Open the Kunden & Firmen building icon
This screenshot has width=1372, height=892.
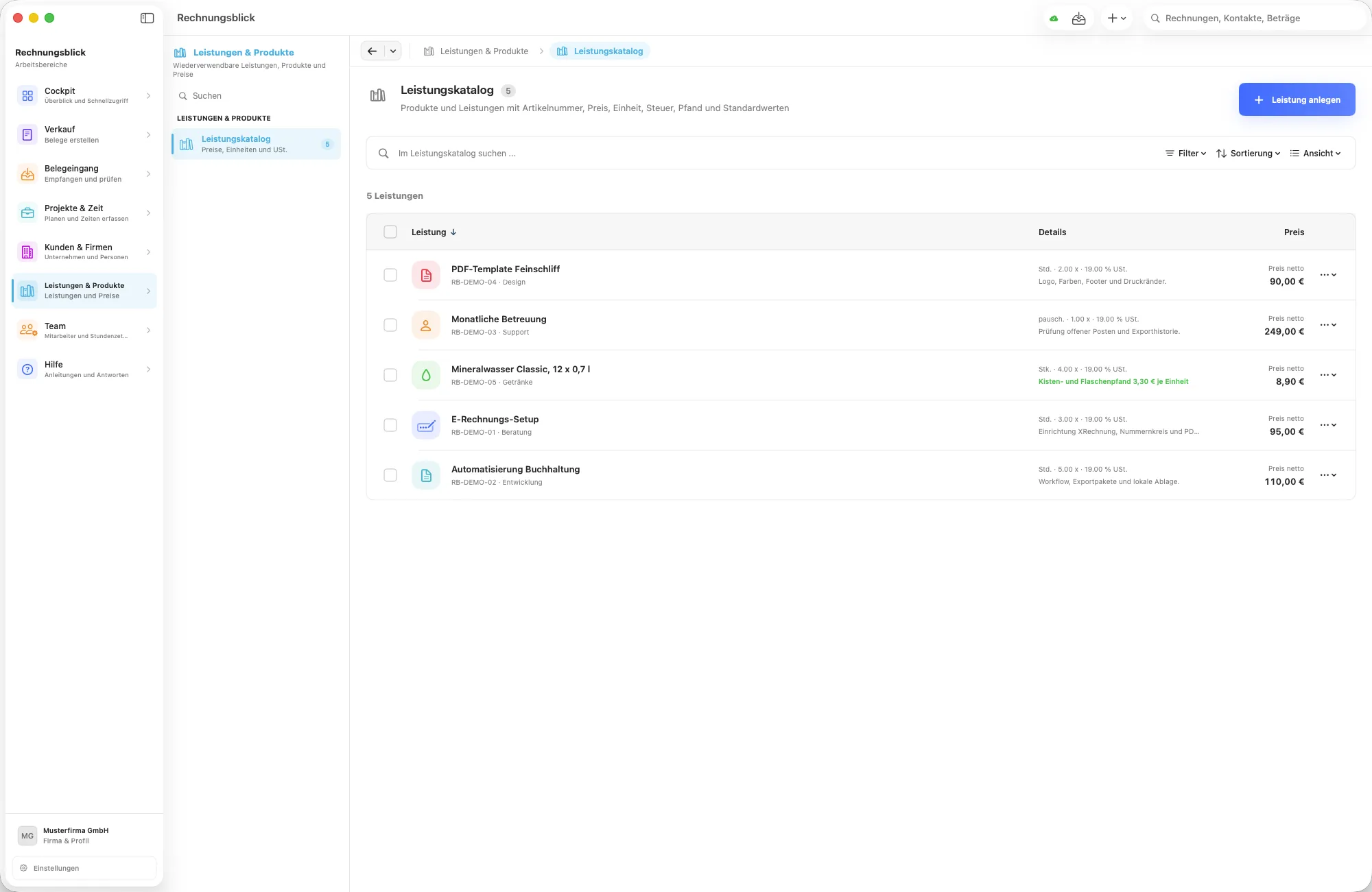coord(27,252)
